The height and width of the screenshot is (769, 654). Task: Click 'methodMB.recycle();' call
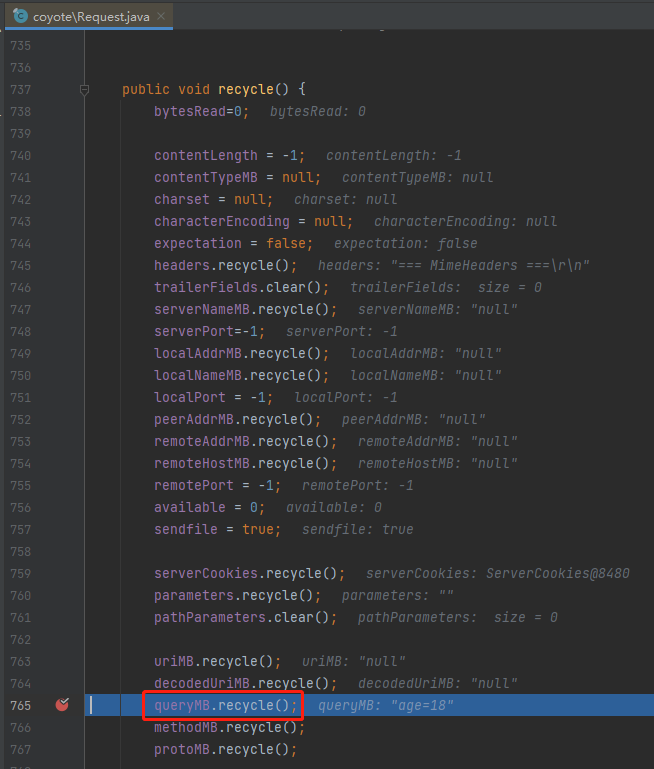click(x=229, y=727)
